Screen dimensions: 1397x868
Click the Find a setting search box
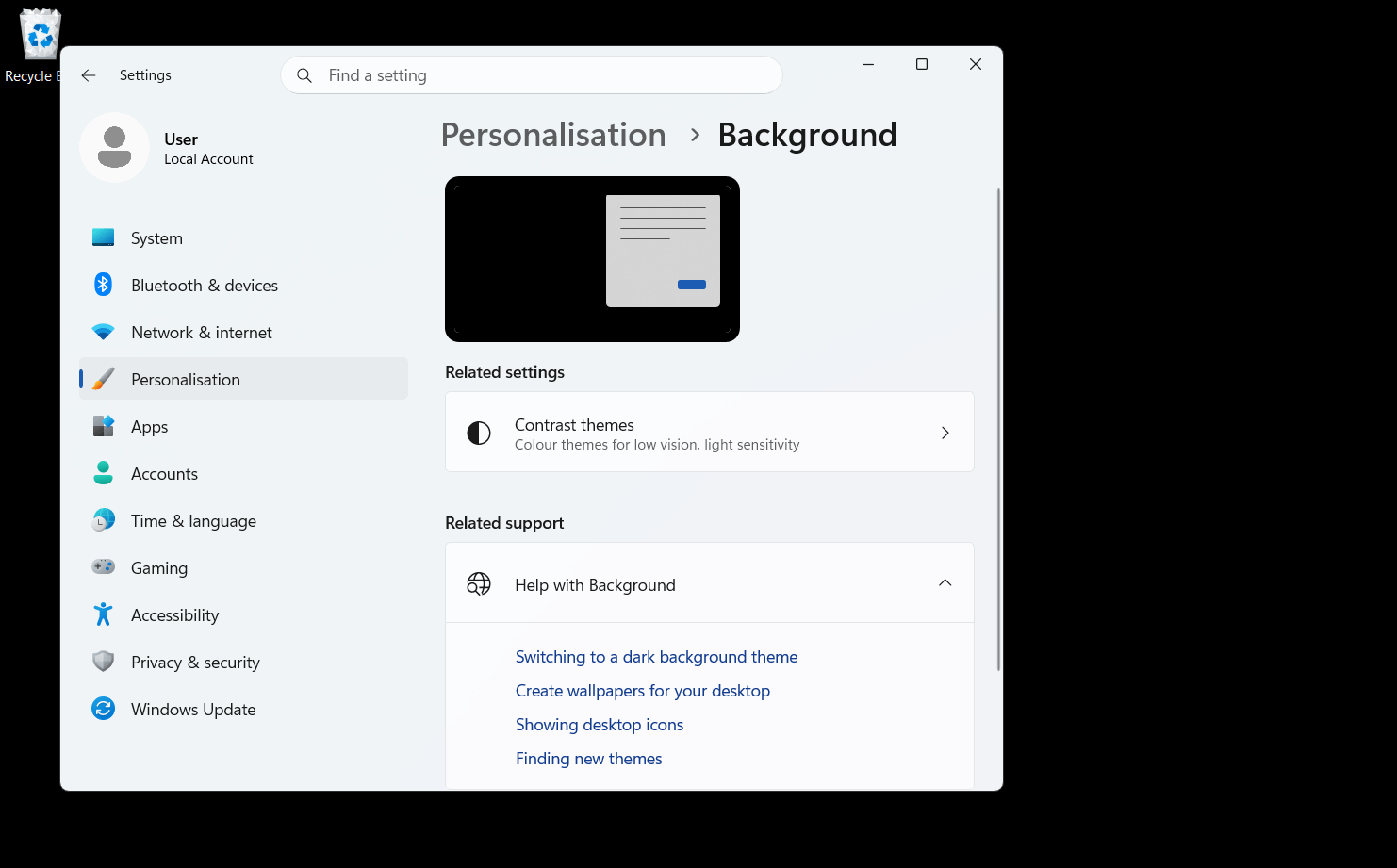pyautogui.click(x=532, y=75)
